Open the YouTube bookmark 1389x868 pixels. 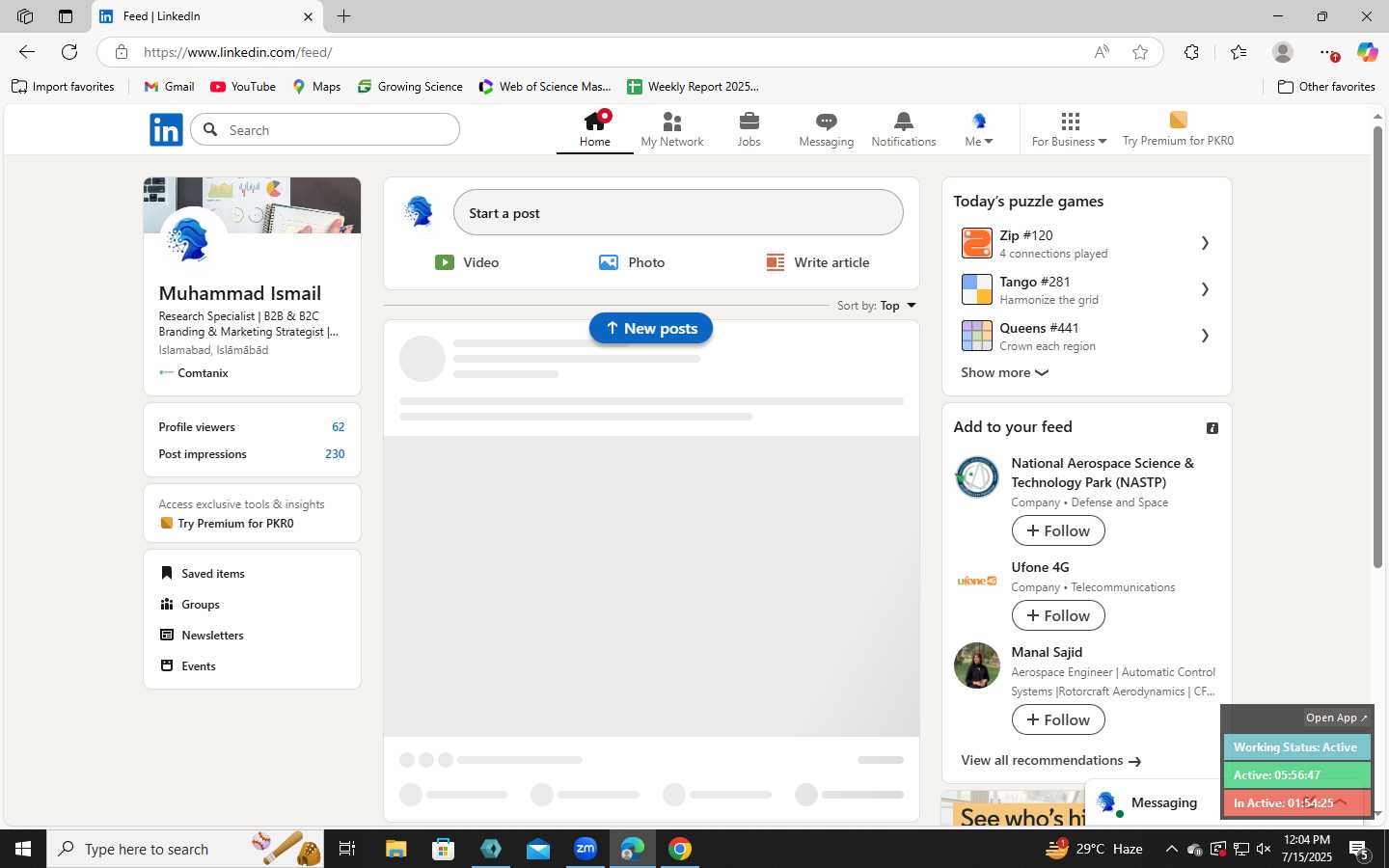(243, 87)
